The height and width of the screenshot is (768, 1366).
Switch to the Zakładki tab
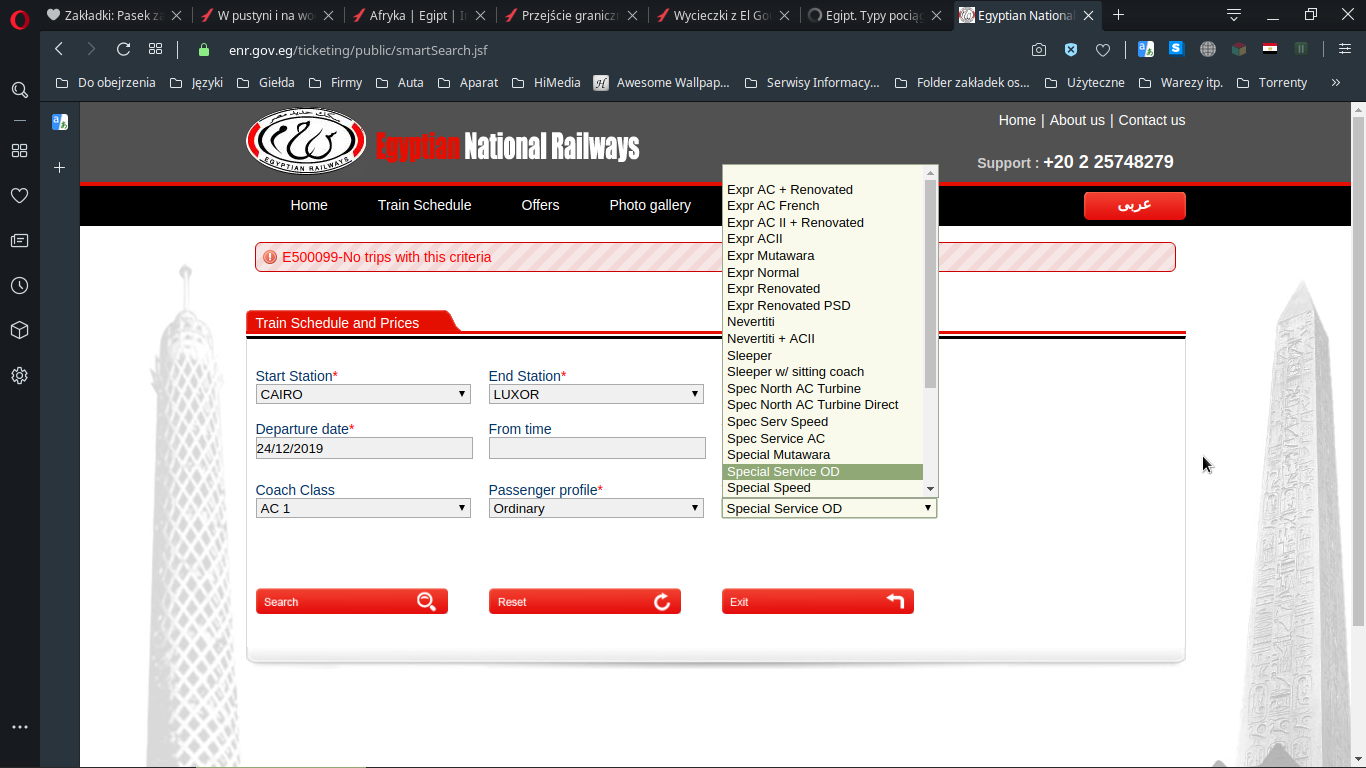(113, 15)
